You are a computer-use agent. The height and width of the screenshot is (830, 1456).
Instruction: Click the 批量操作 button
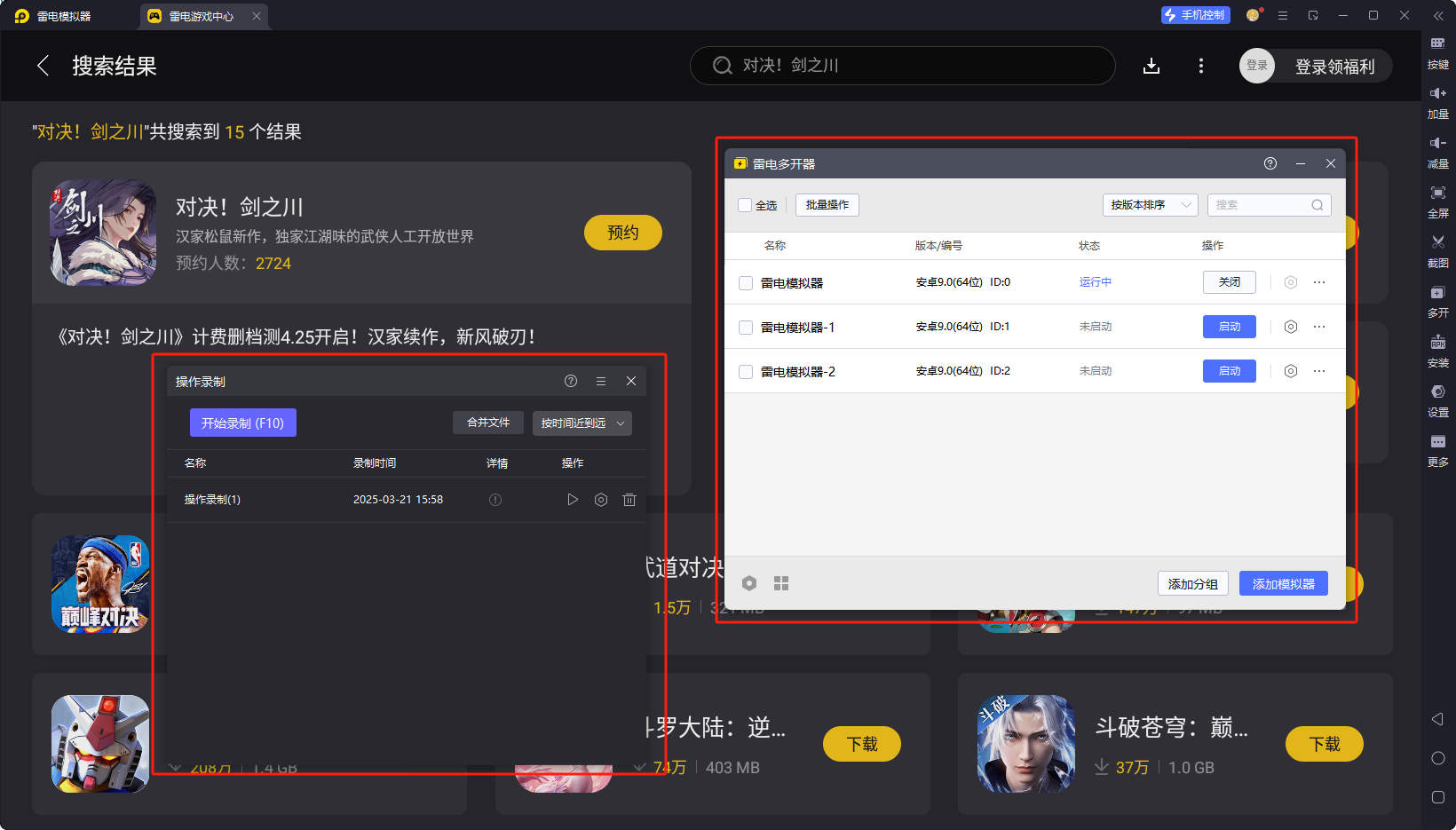tap(827, 205)
